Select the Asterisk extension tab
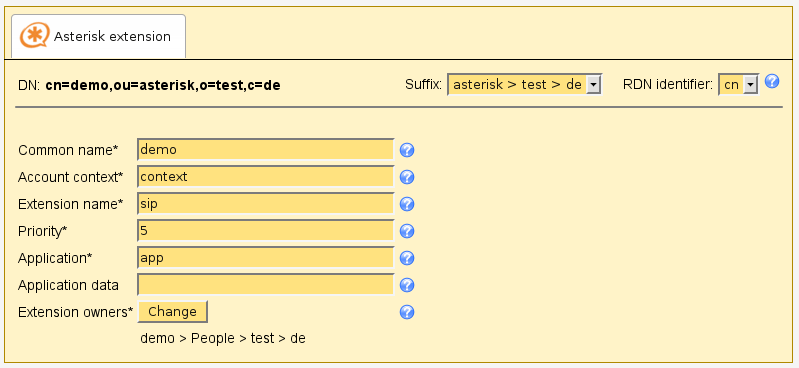 pos(98,36)
